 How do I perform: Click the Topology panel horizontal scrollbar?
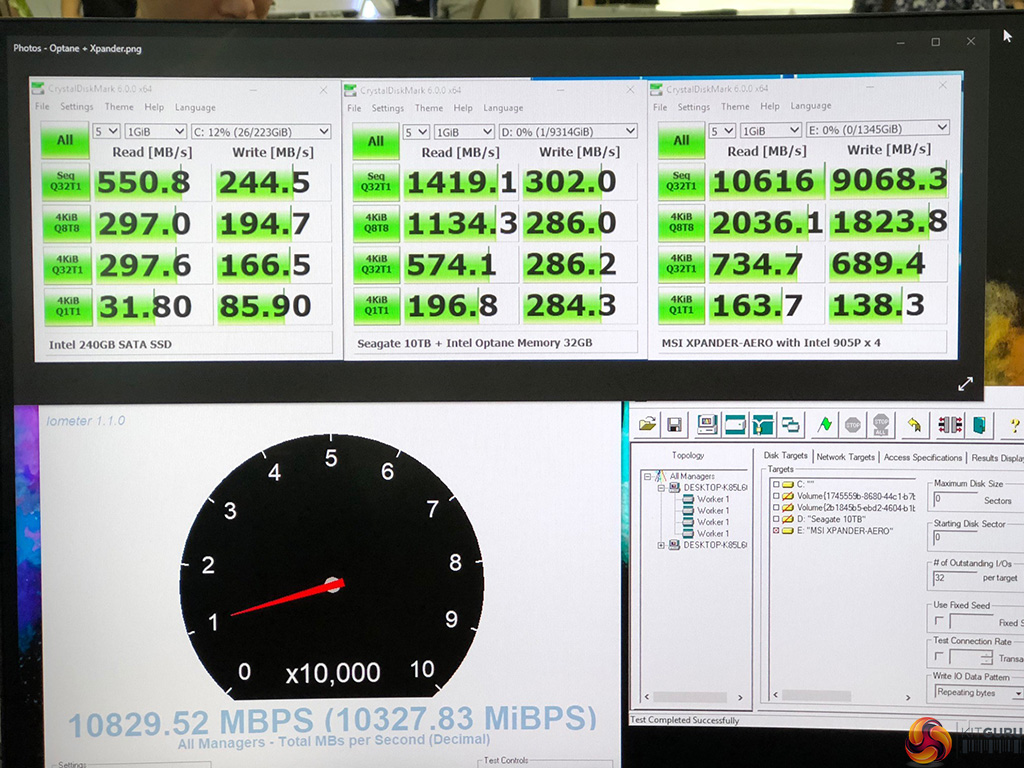[x=693, y=697]
